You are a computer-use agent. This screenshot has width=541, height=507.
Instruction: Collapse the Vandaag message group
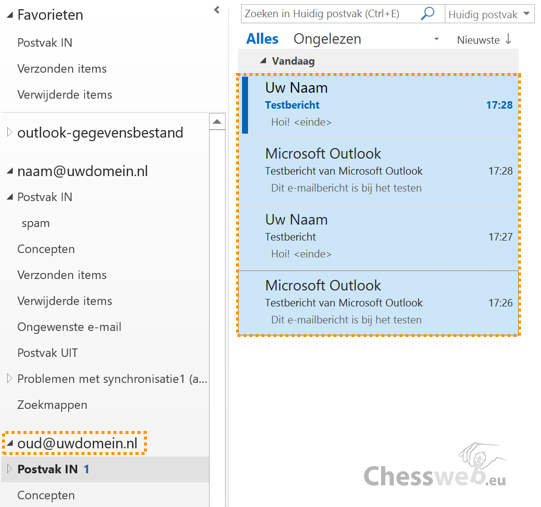(x=264, y=61)
